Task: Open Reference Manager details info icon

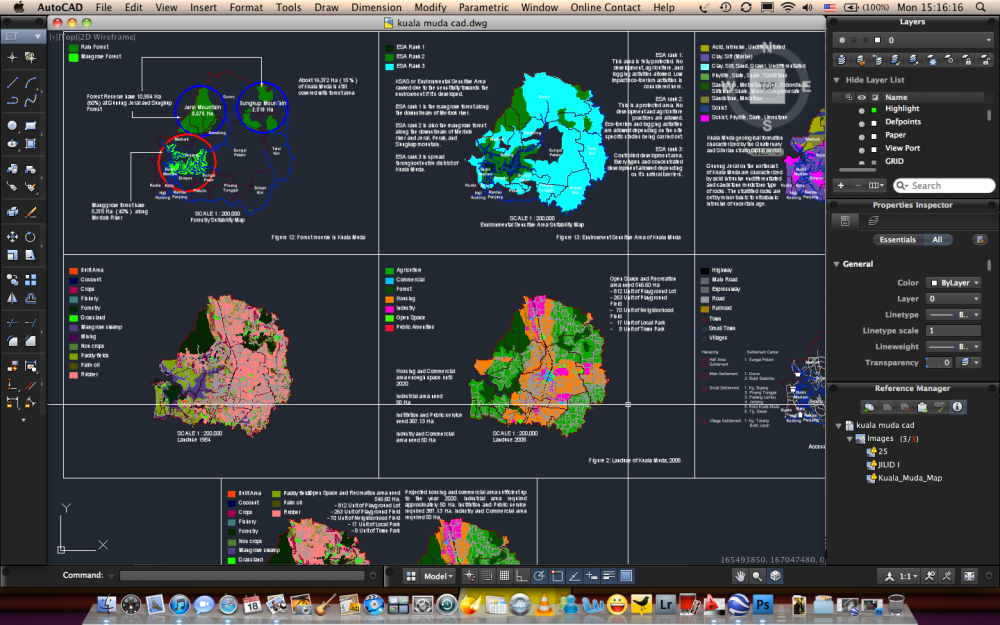Action: click(x=957, y=407)
